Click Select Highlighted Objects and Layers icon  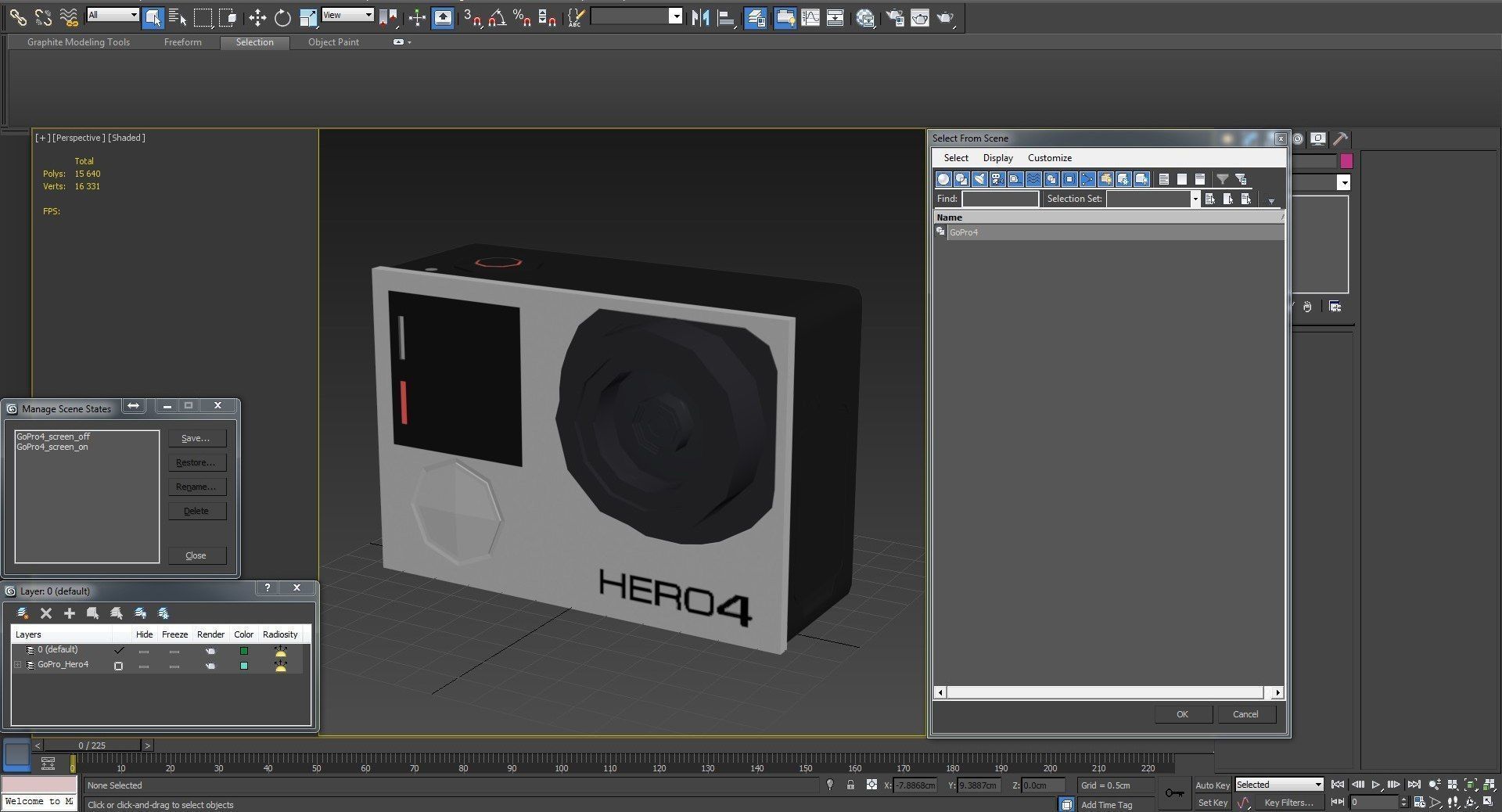coord(93,613)
